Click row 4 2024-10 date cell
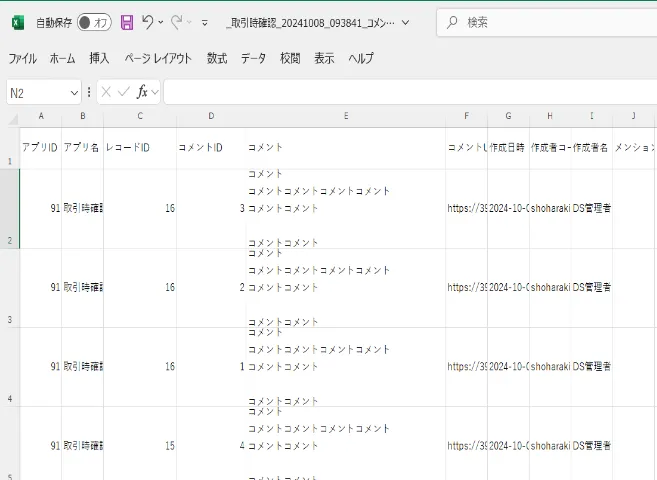The image size is (657, 480). click(x=508, y=367)
